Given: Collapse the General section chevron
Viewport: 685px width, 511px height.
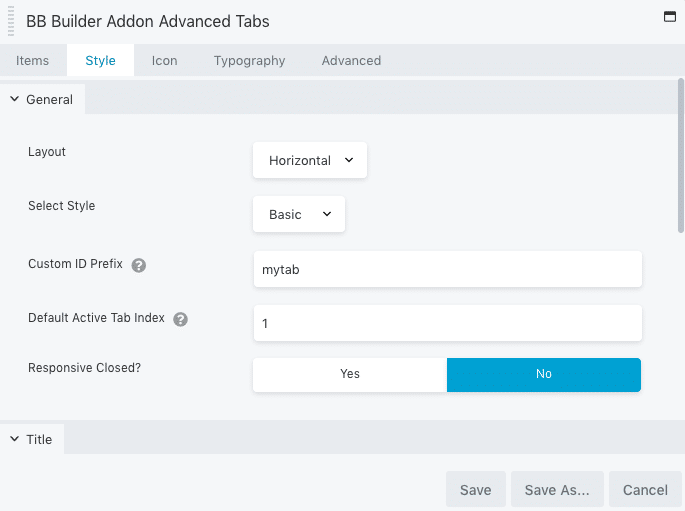Looking at the screenshot, I should [14, 99].
